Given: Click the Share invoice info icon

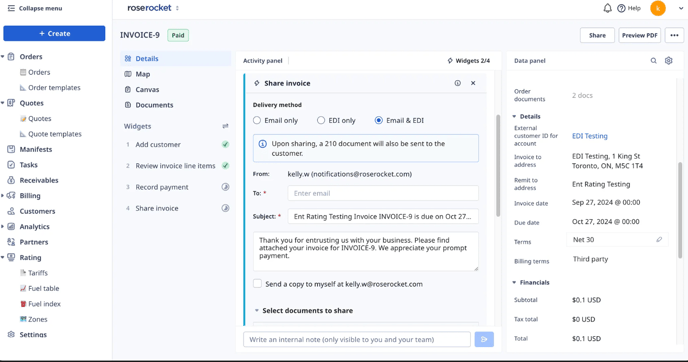Looking at the screenshot, I should click(x=458, y=83).
